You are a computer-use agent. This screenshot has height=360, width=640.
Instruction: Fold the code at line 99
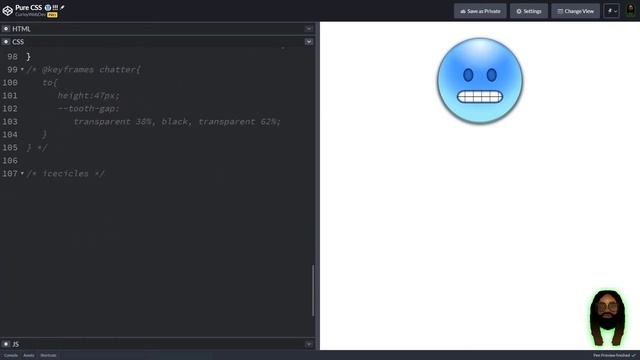point(22,69)
